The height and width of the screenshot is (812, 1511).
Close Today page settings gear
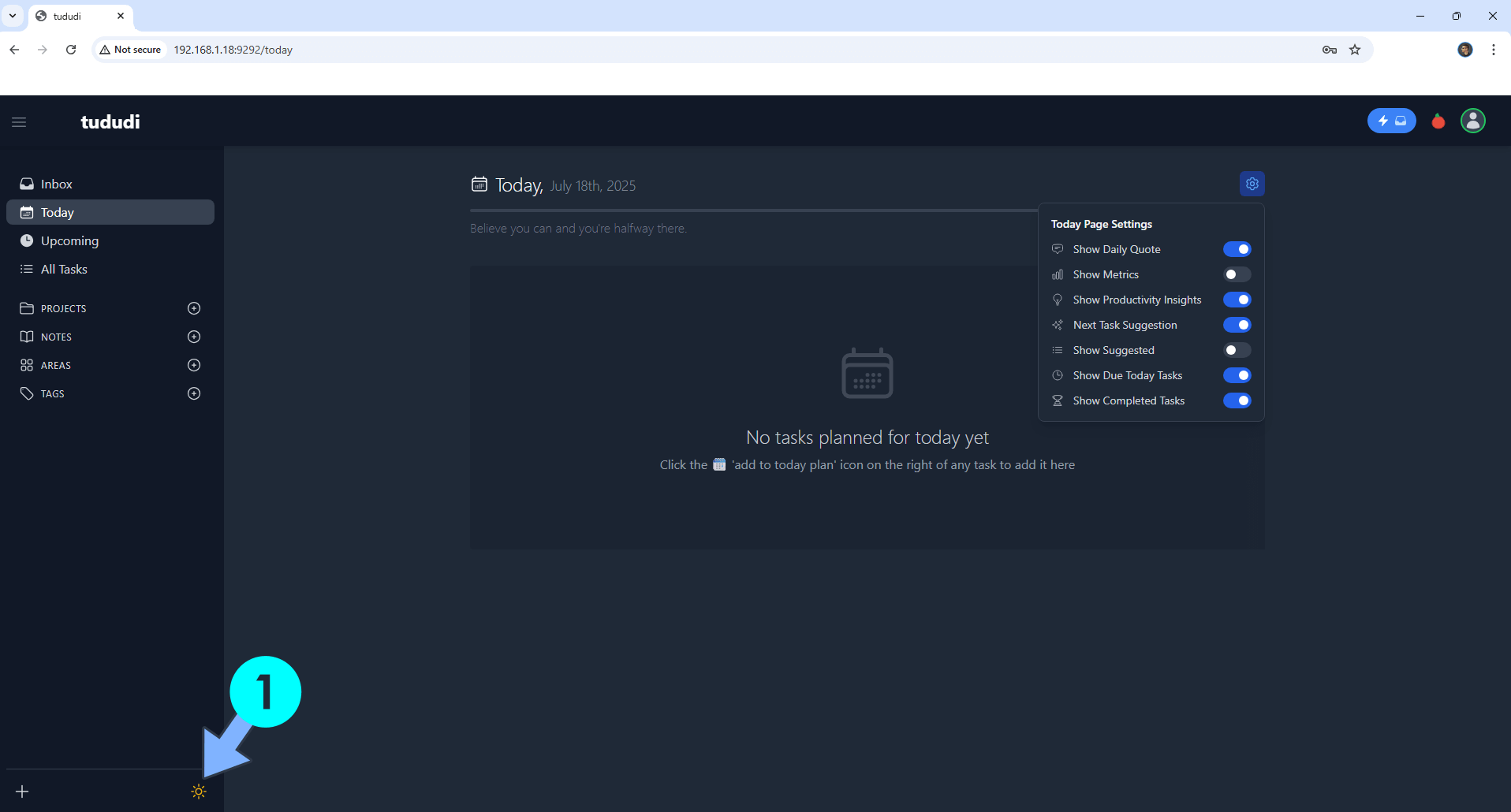pyautogui.click(x=1252, y=184)
